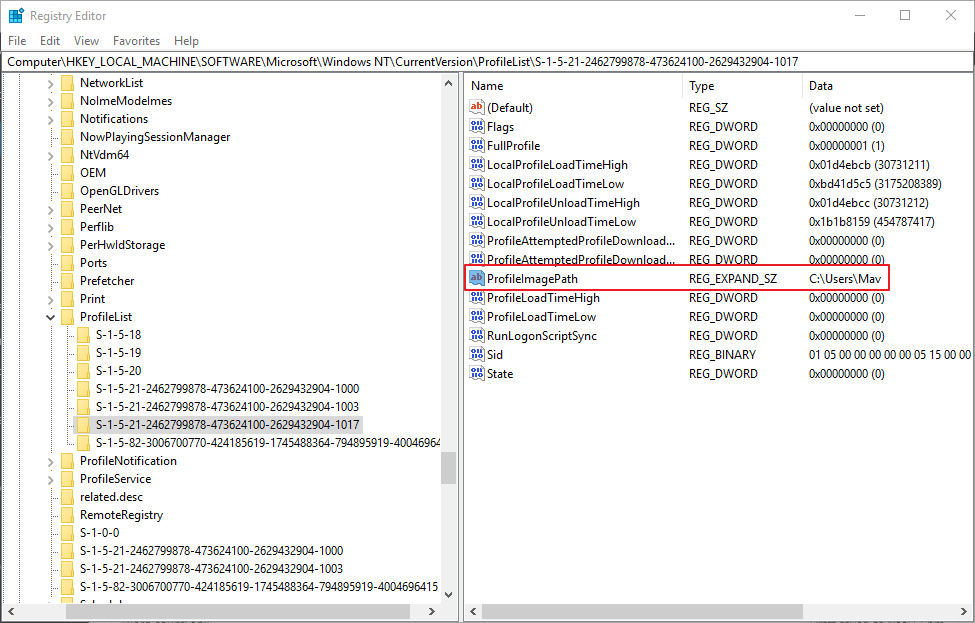Screen dimensions: 975x623
Task: Open the Edit menu
Action: [50, 40]
